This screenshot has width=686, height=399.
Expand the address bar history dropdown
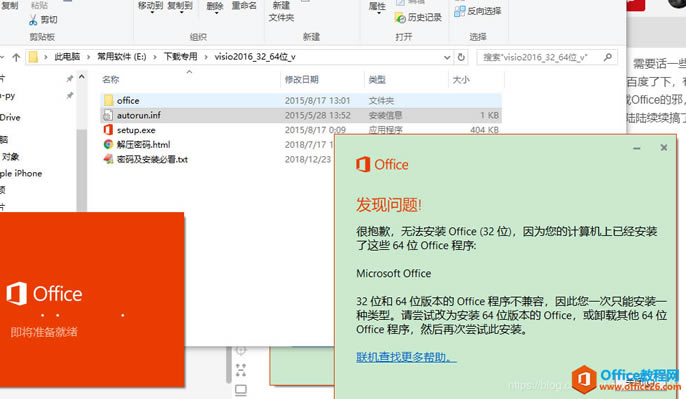[447, 57]
